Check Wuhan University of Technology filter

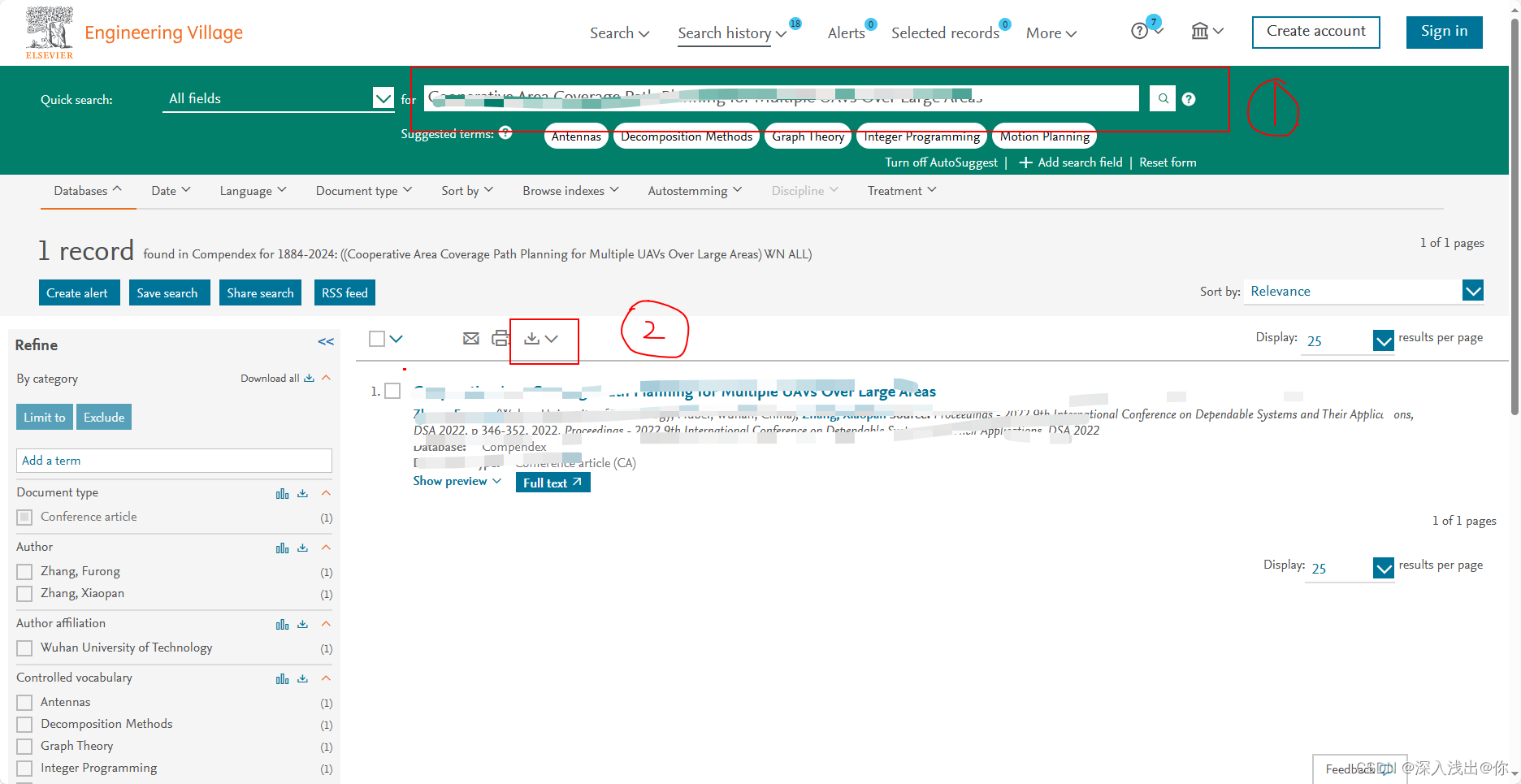[x=24, y=648]
